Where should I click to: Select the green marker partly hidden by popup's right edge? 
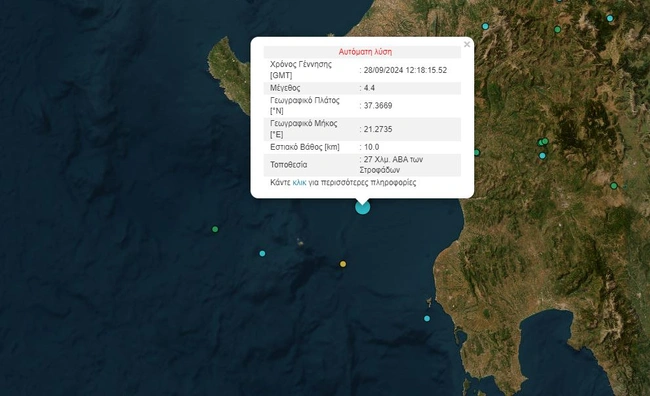(x=477, y=153)
